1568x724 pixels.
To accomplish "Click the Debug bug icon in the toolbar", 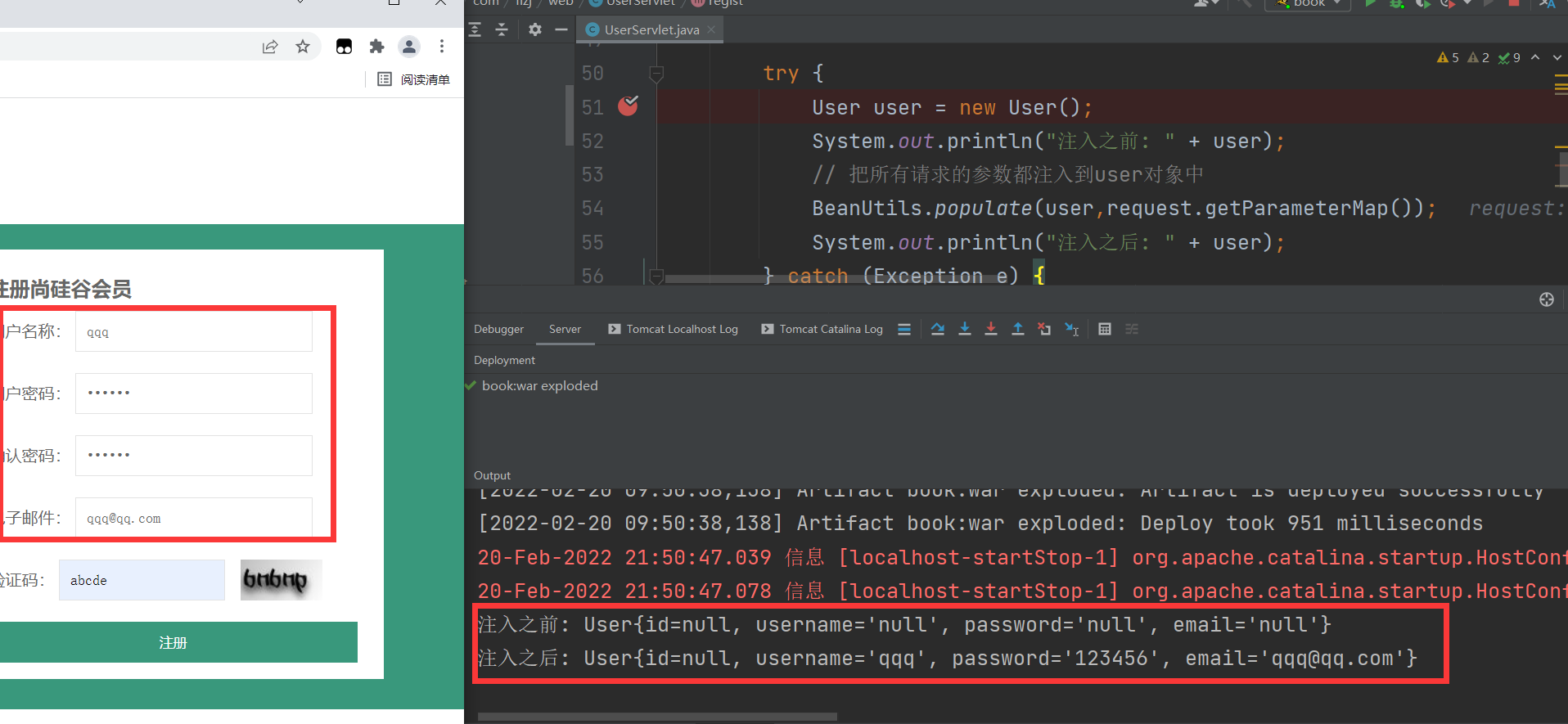I will click(x=1397, y=3).
